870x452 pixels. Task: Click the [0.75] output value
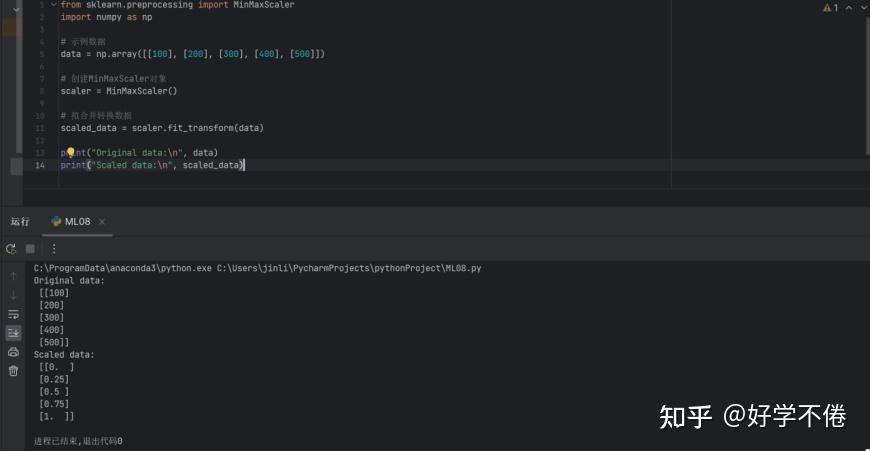[x=54, y=404]
